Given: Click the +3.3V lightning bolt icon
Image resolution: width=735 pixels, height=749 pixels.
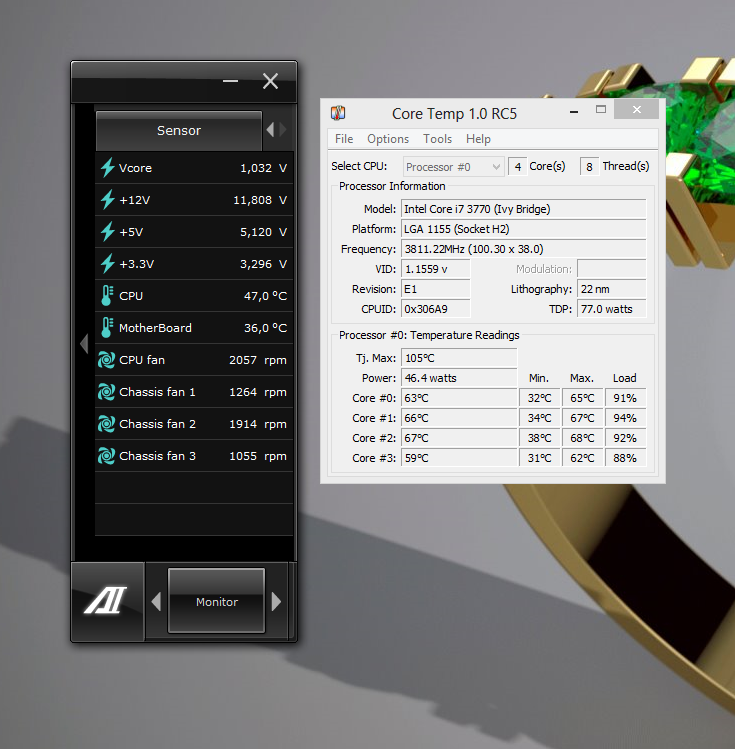Looking at the screenshot, I should tap(107, 264).
